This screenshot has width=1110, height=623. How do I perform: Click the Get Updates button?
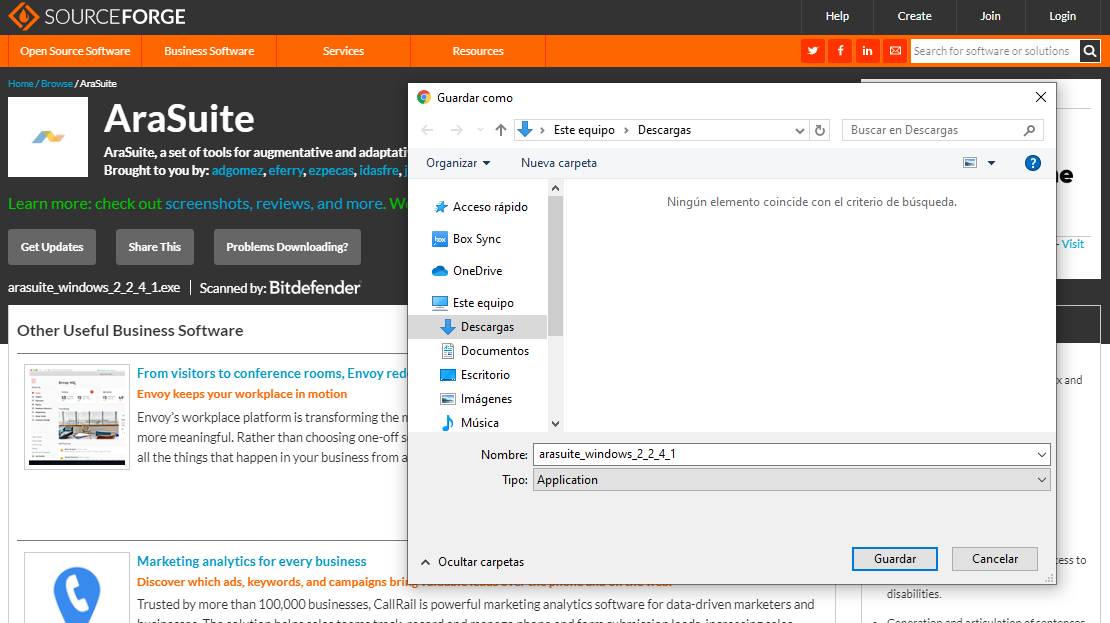(x=52, y=247)
